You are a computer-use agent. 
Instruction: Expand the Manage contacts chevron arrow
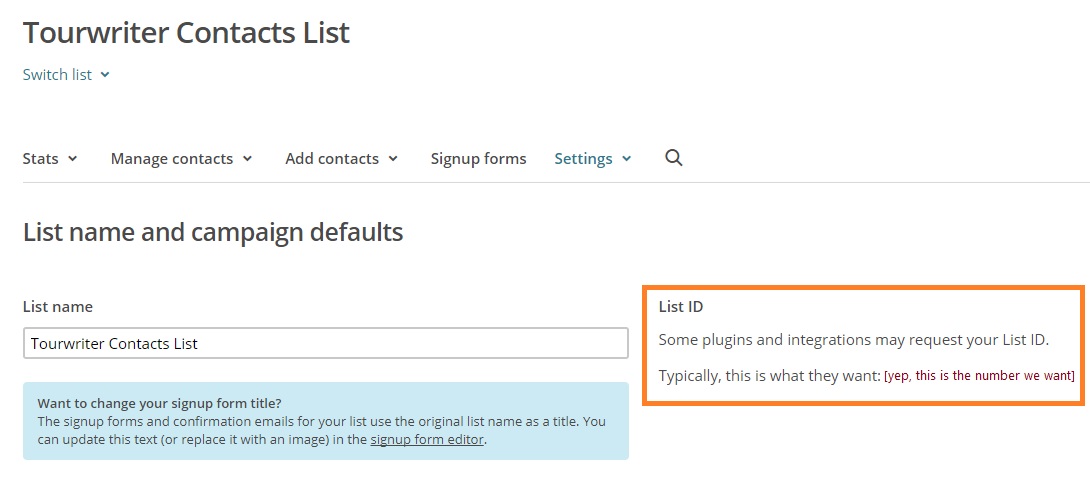[247, 159]
